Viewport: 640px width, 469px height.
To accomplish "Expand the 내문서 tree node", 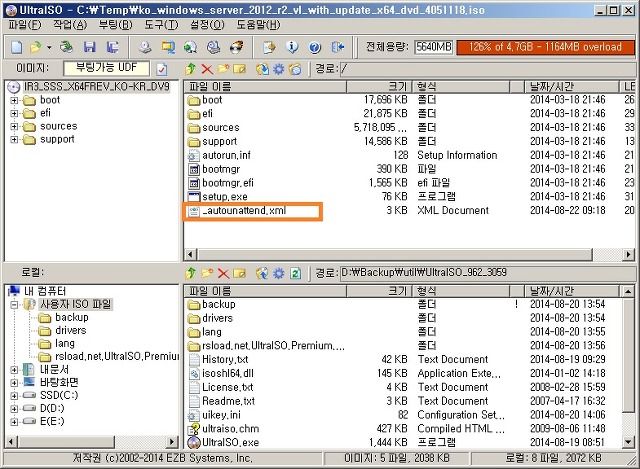I will pos(14,370).
